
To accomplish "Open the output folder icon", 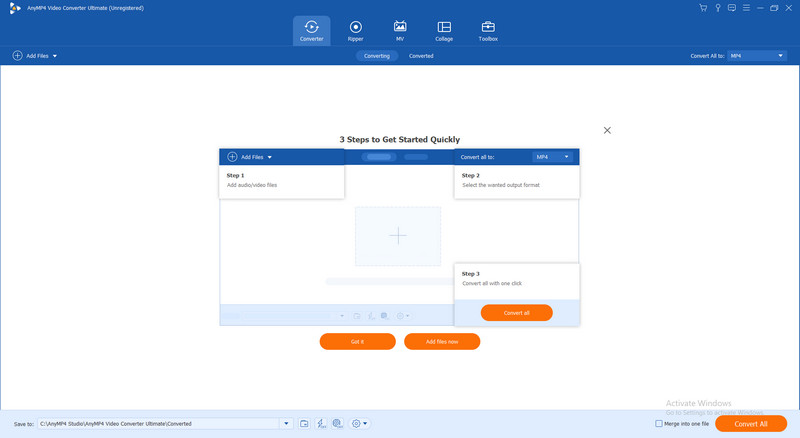I will click(304, 424).
